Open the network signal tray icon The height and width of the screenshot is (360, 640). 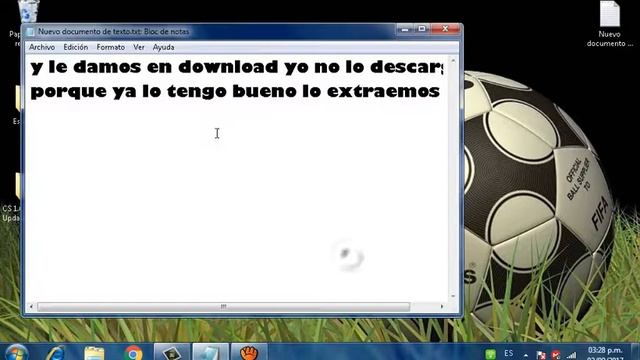(571, 356)
